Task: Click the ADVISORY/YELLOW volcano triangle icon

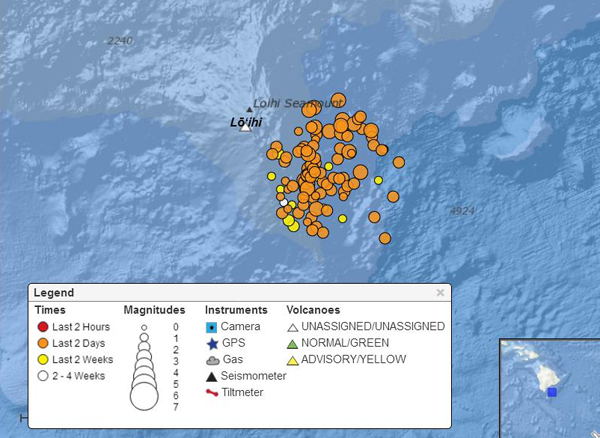Action: pyautogui.click(x=292, y=359)
